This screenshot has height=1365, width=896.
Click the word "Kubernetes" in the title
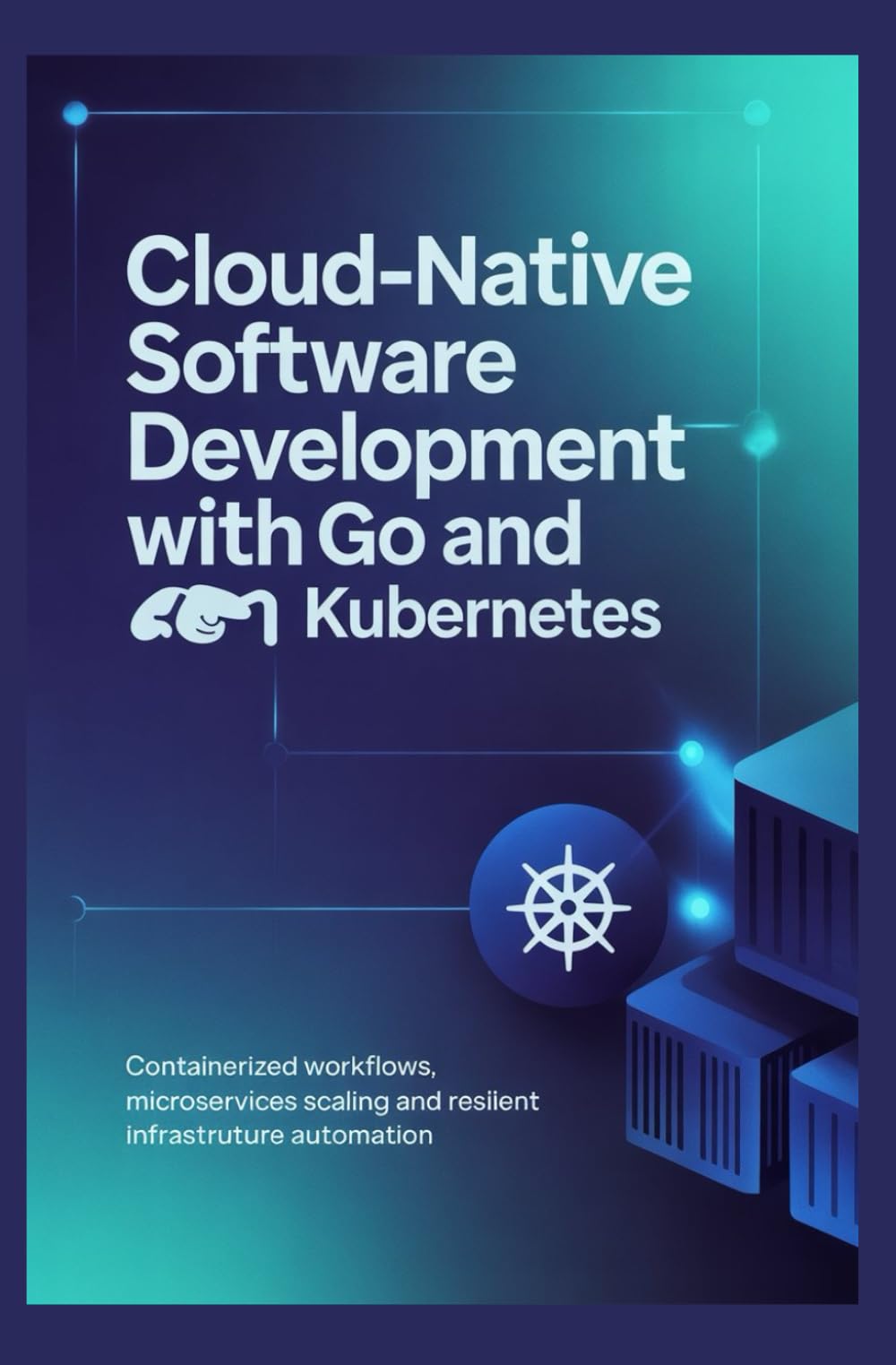click(x=485, y=616)
